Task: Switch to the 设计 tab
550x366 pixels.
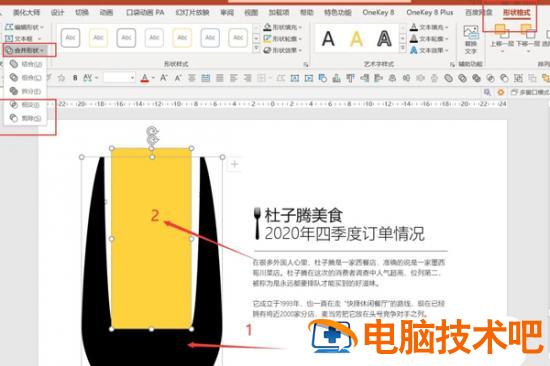Action: 57,13
